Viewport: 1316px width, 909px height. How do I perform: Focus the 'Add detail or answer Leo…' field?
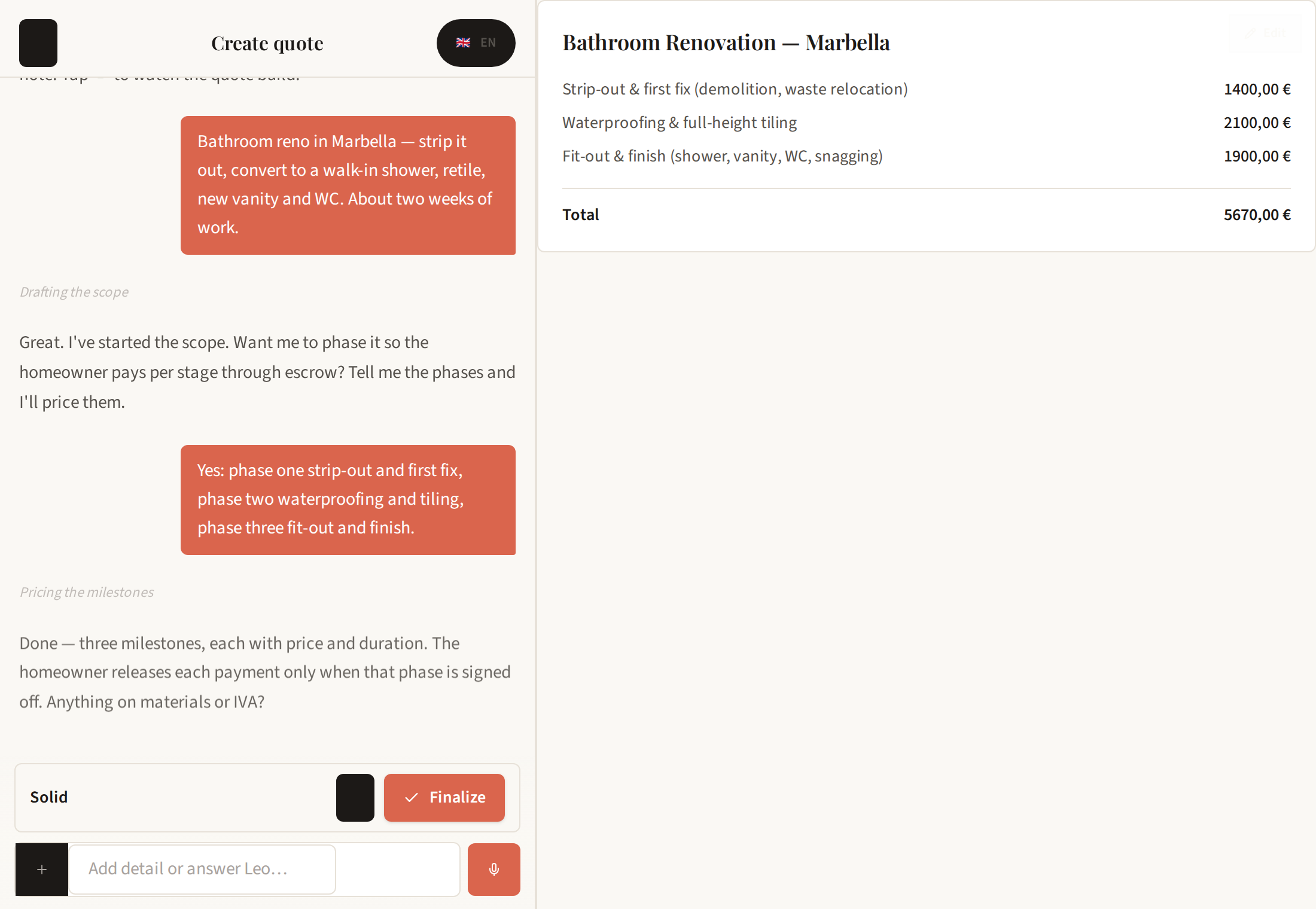pyautogui.click(x=202, y=869)
